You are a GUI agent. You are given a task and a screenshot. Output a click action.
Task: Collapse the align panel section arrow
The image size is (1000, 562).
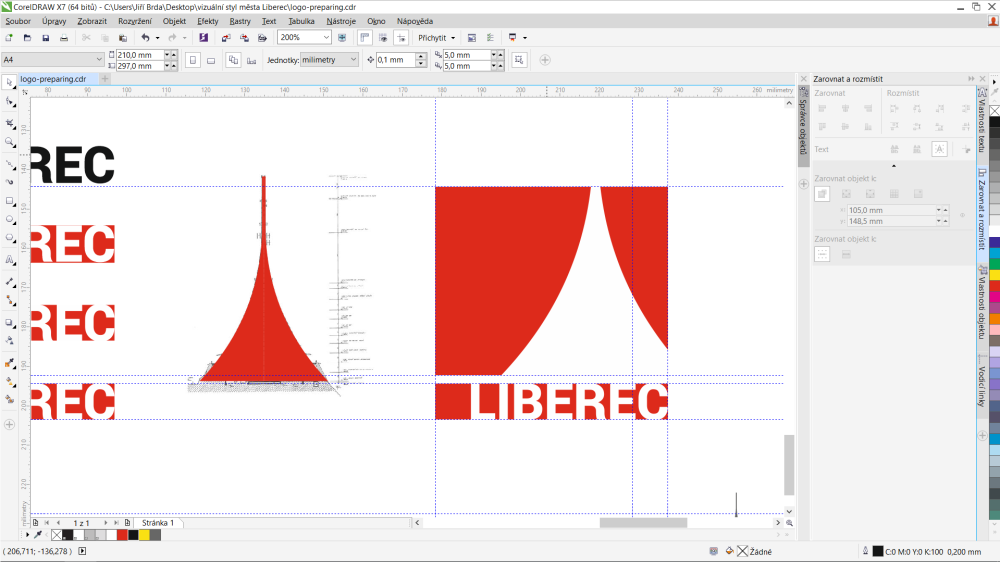893,166
